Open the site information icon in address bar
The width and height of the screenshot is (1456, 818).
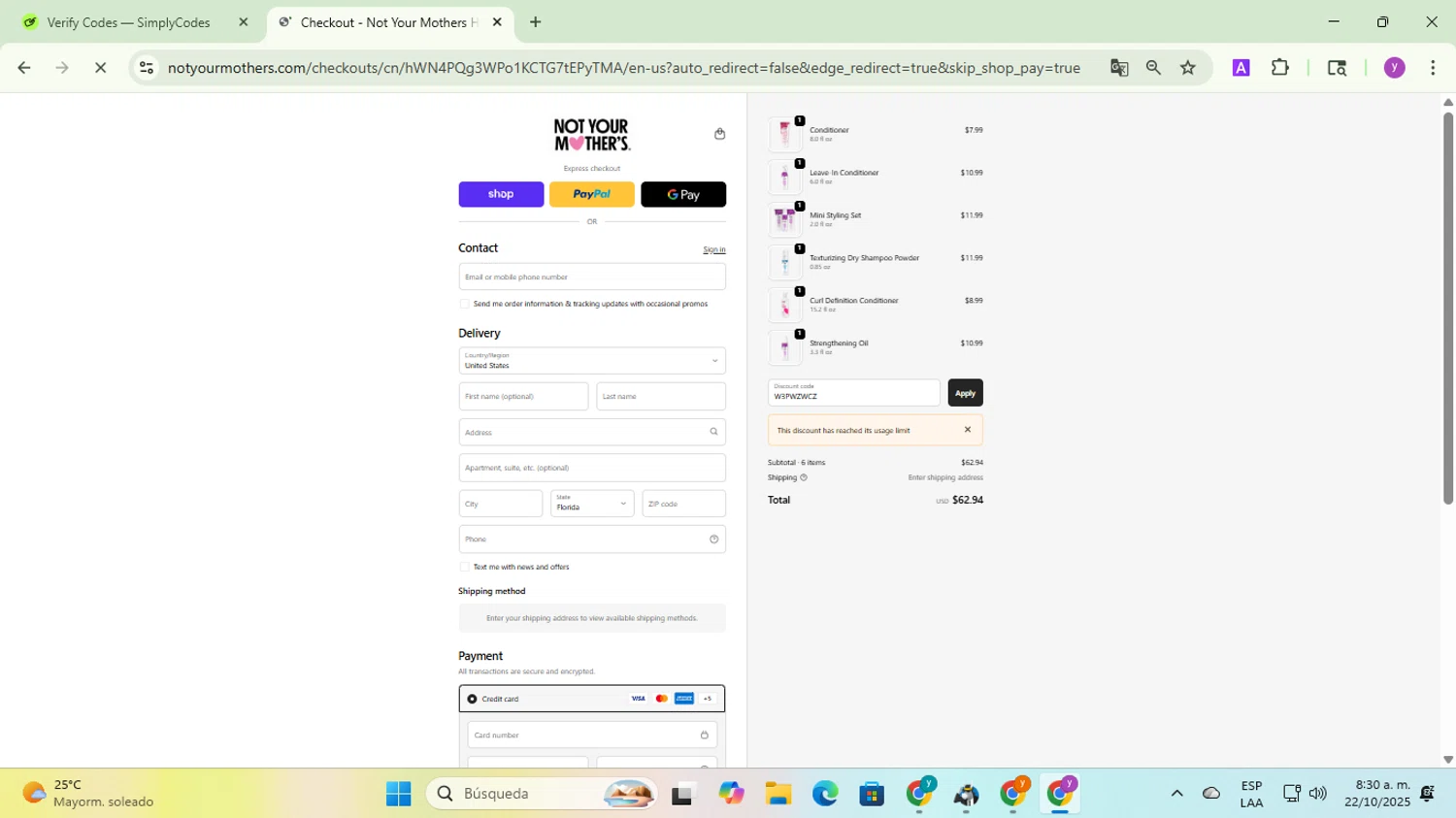click(x=147, y=68)
